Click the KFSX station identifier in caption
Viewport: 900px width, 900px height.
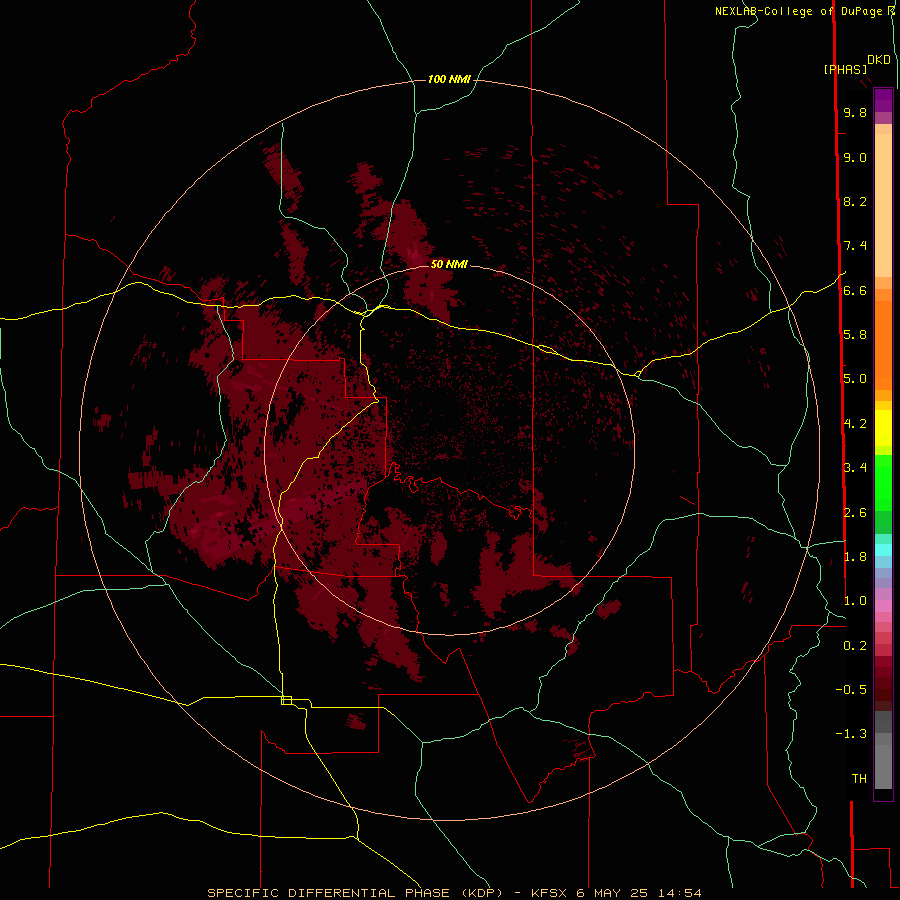pyautogui.click(x=551, y=893)
